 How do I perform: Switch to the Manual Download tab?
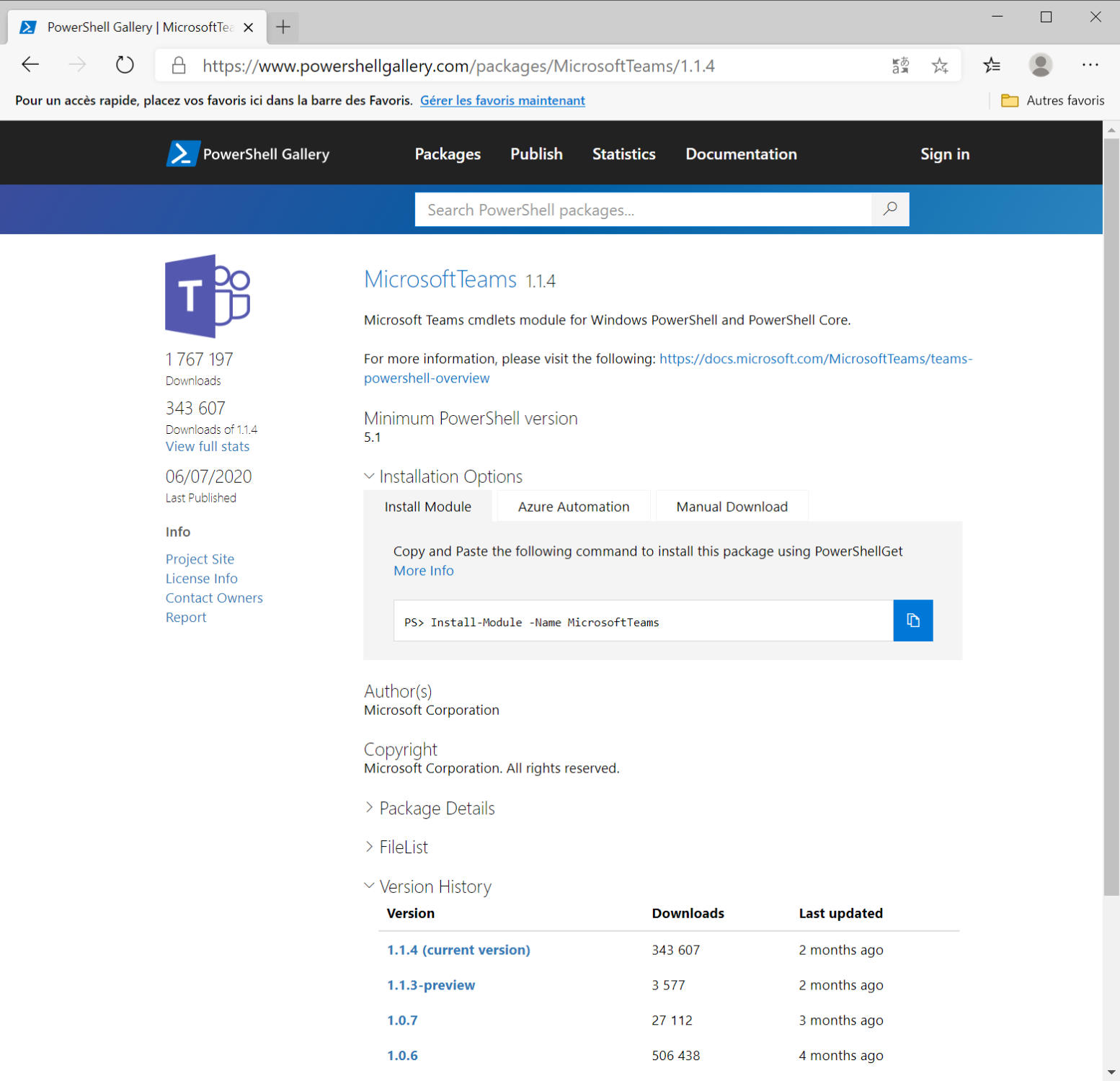(x=732, y=507)
